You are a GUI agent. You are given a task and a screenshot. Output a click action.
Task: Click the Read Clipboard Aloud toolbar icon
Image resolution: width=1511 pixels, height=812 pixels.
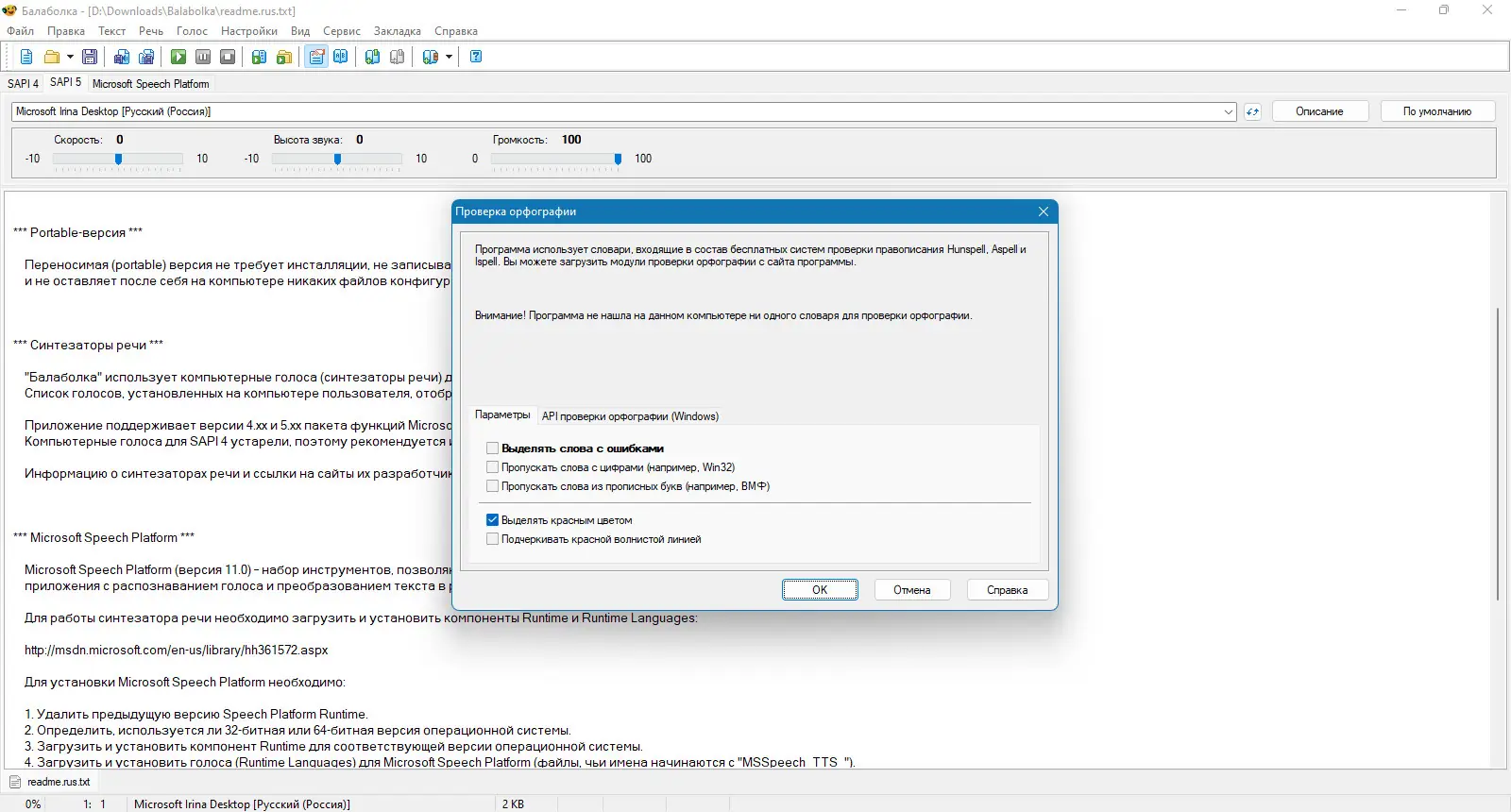coord(260,57)
